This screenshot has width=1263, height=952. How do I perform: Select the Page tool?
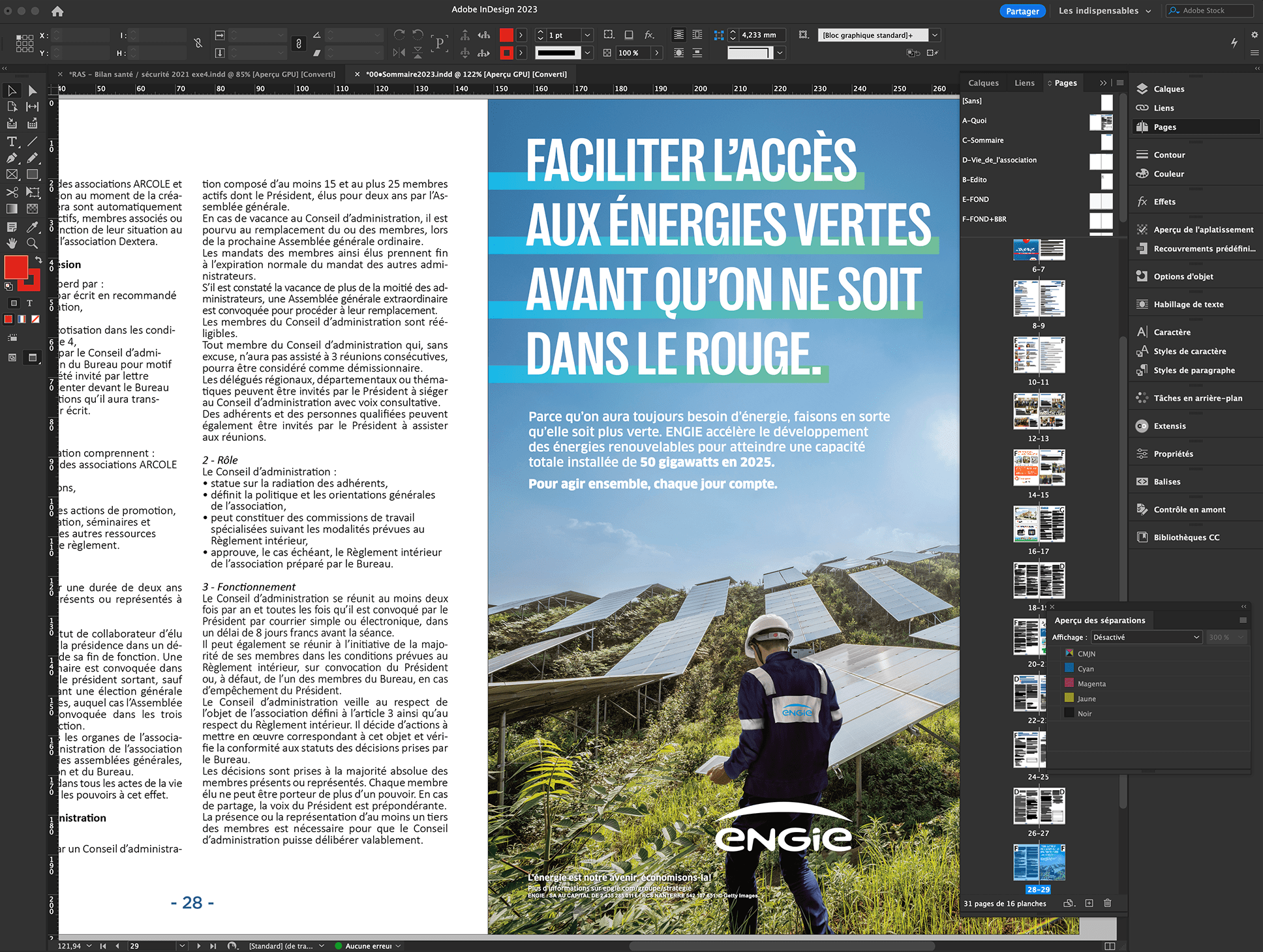pyautogui.click(x=12, y=107)
